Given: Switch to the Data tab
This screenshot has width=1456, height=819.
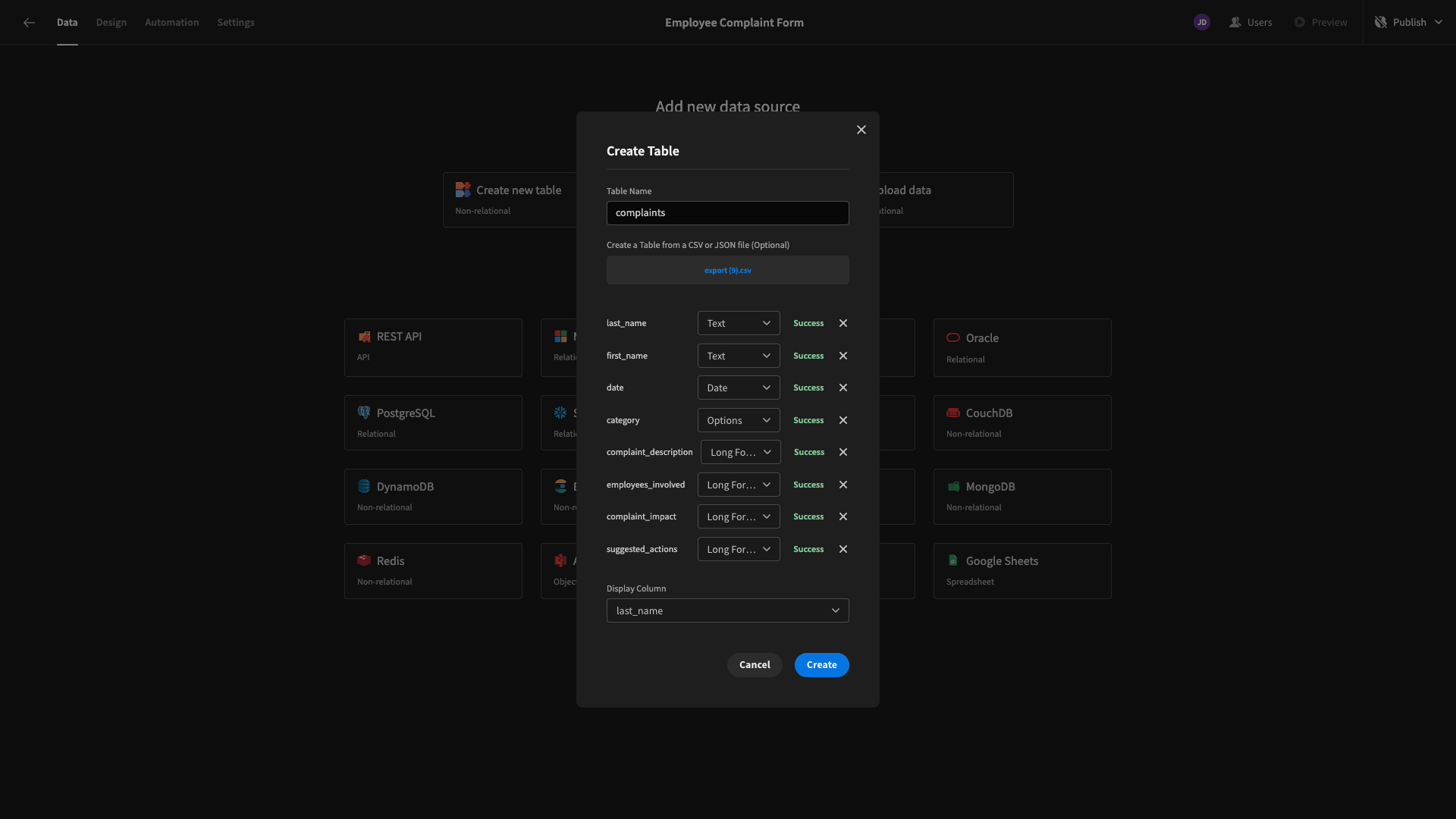Looking at the screenshot, I should pos(67,23).
